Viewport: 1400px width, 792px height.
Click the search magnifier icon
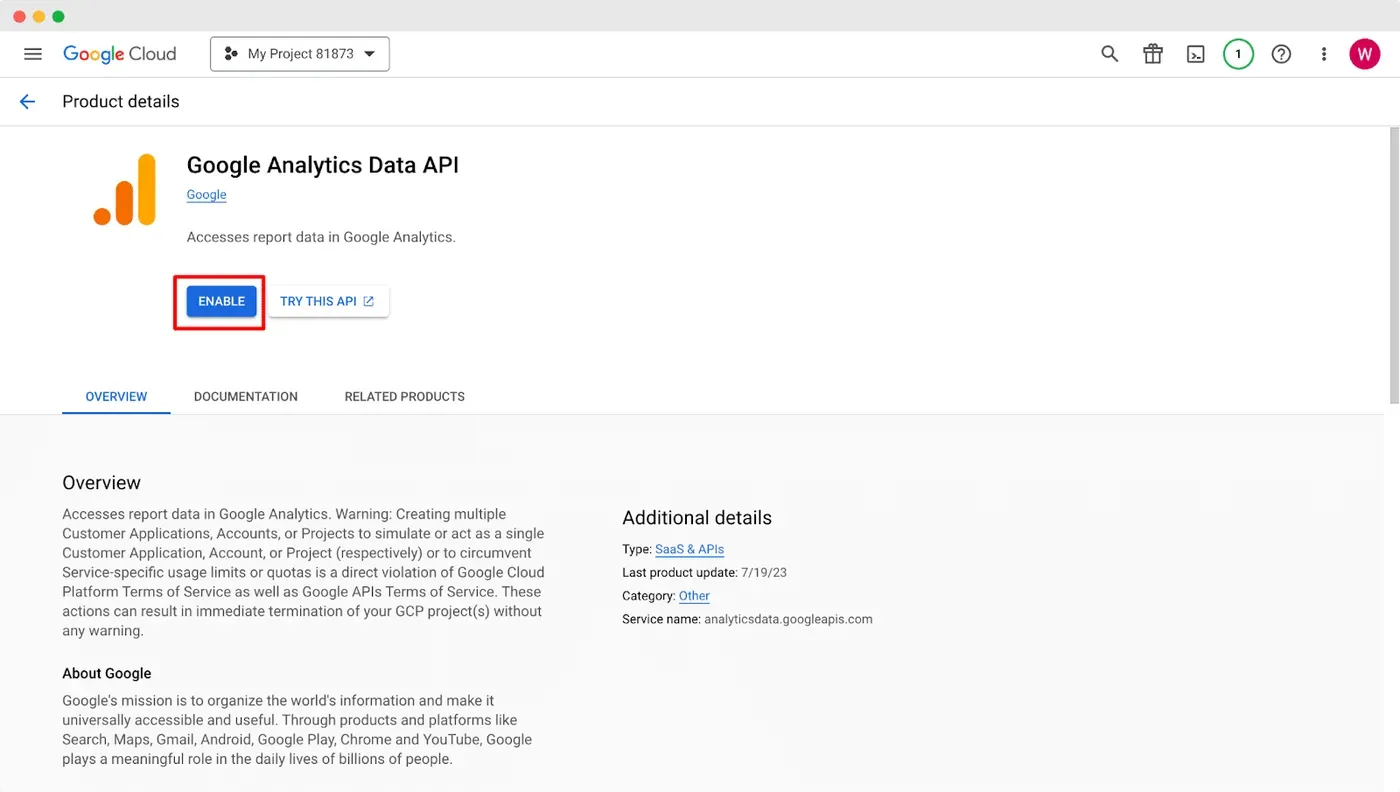(1110, 54)
